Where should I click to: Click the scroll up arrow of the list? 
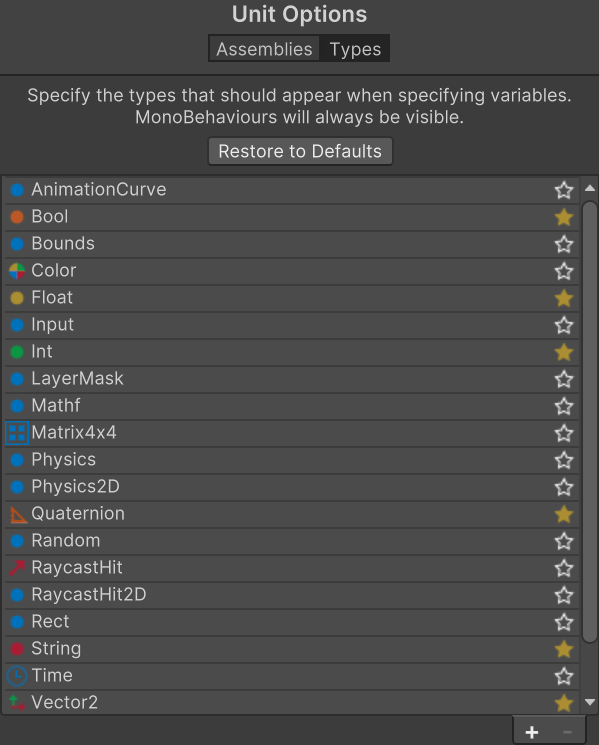point(590,188)
